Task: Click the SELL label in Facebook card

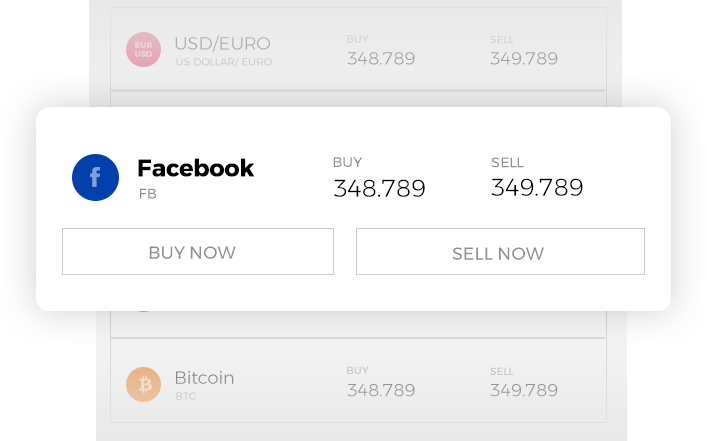Action: [x=507, y=162]
